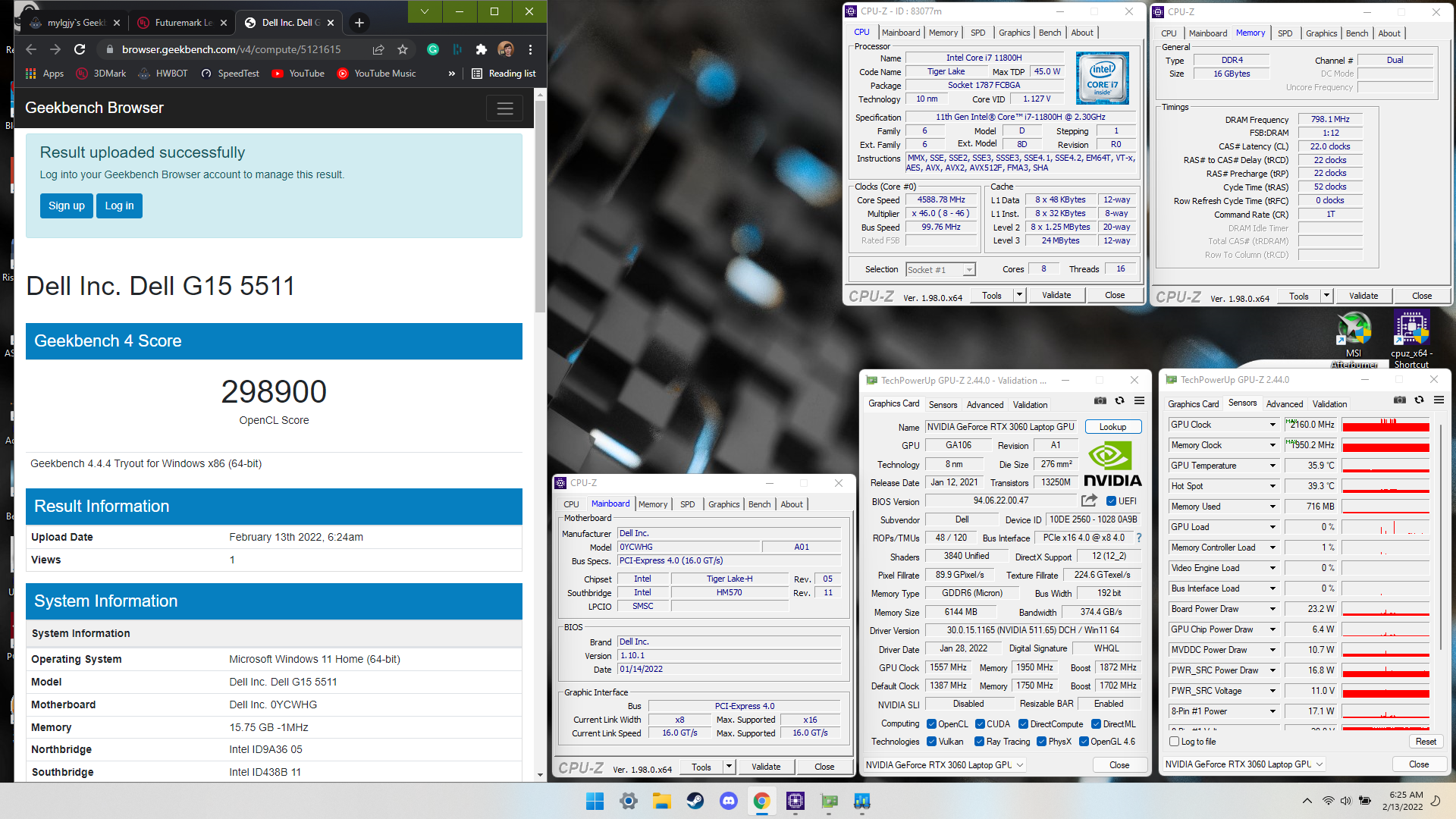Click the Chrome reload button

click(80, 49)
